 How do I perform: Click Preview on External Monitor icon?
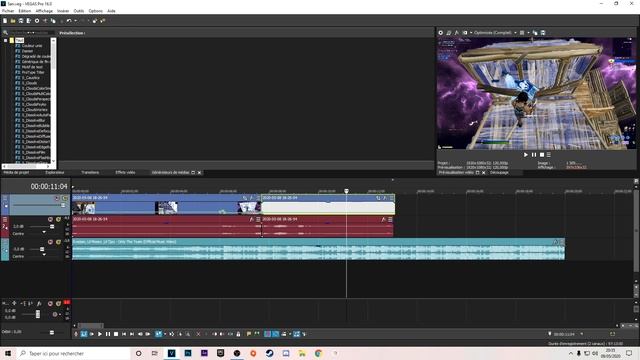click(x=449, y=33)
